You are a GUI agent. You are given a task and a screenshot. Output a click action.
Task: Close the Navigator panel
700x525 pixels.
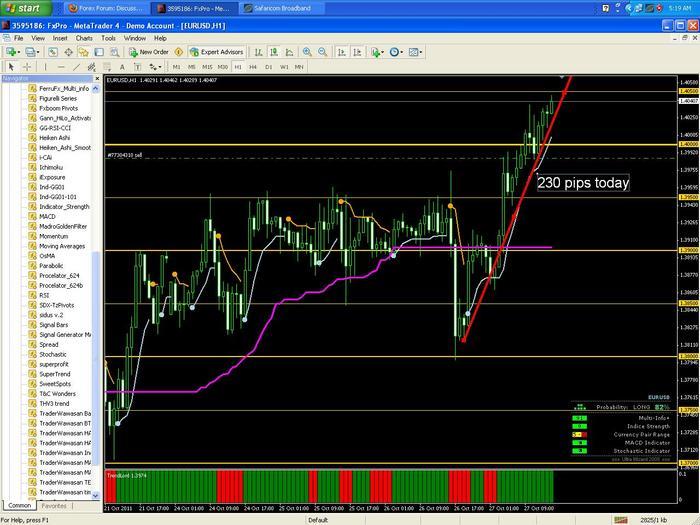pos(97,79)
